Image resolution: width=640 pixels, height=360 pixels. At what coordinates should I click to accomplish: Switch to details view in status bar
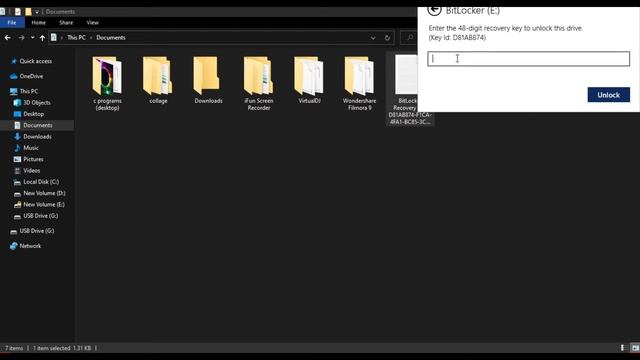[622, 348]
